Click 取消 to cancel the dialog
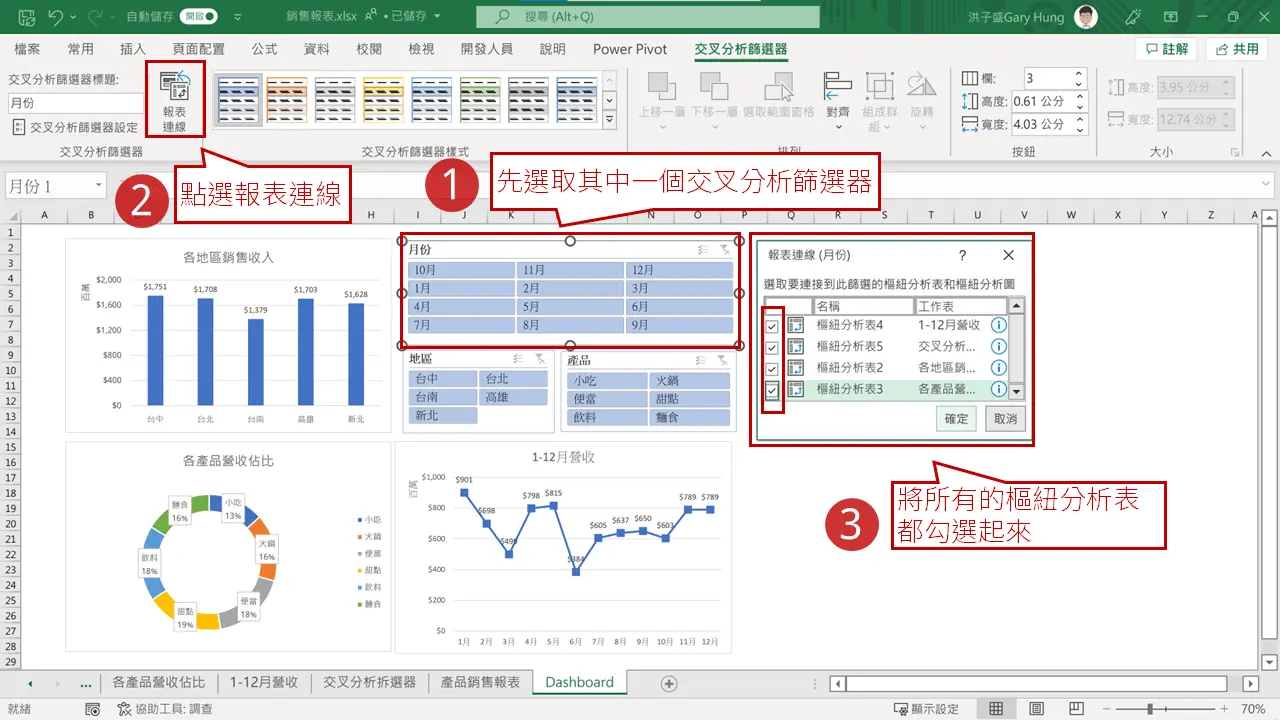Image resolution: width=1280 pixels, height=720 pixels. point(1005,419)
